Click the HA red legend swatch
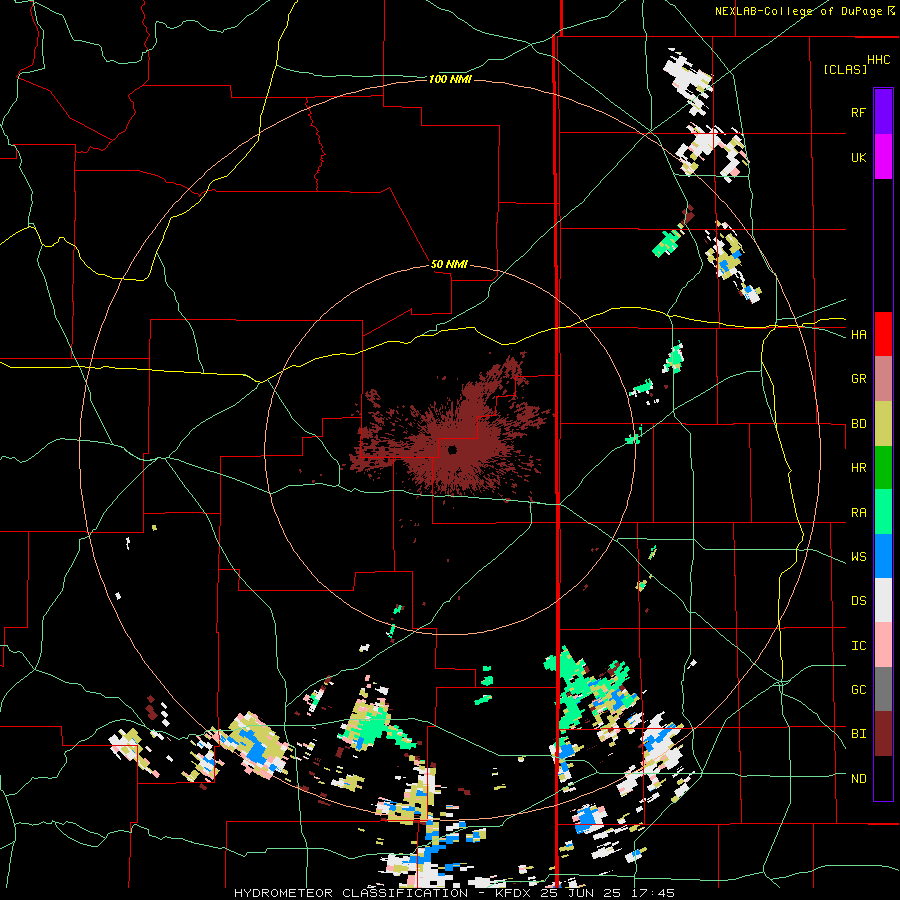 pyautogui.click(x=883, y=334)
